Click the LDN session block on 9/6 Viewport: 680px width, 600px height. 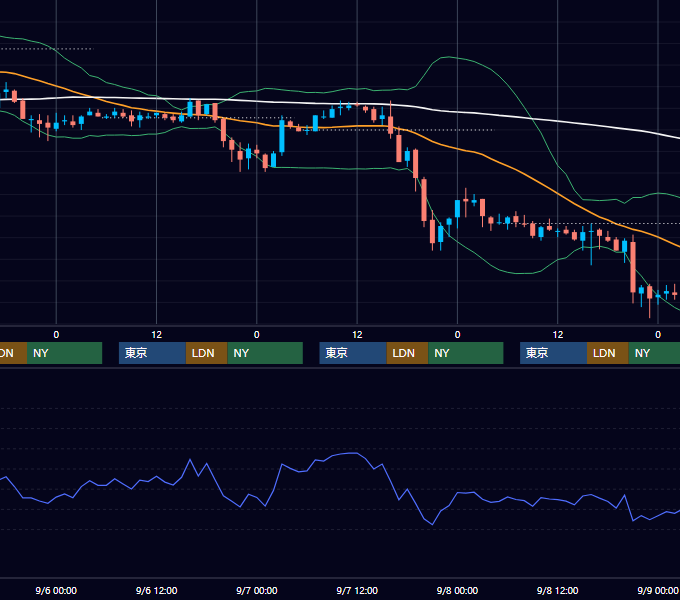(206, 353)
